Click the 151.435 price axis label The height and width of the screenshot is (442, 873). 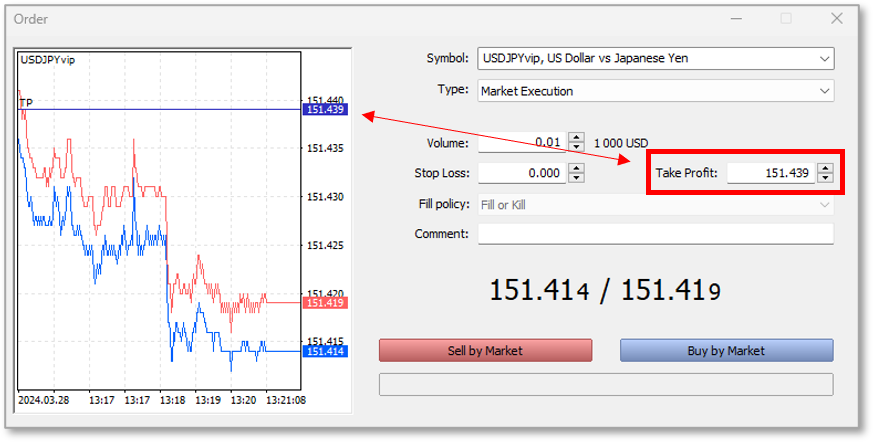325,149
